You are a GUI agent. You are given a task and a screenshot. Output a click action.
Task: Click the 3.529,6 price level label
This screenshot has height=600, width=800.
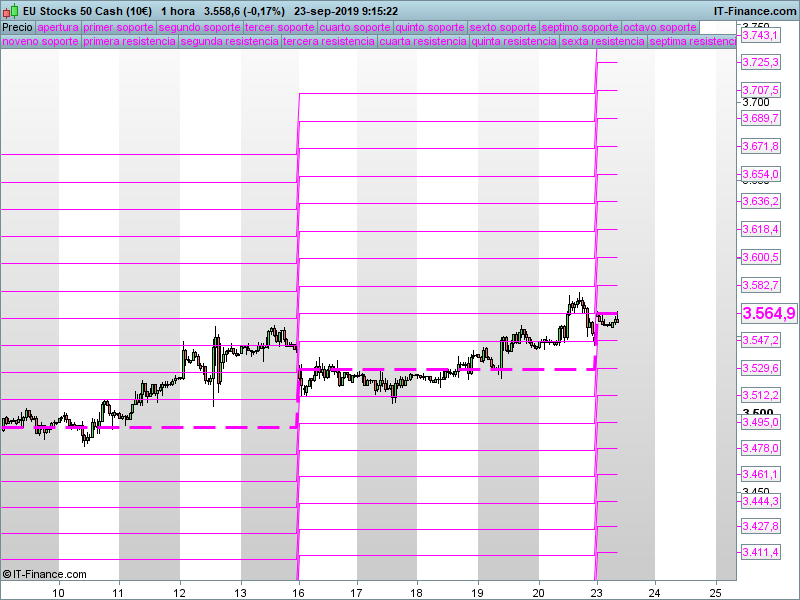[x=760, y=368]
